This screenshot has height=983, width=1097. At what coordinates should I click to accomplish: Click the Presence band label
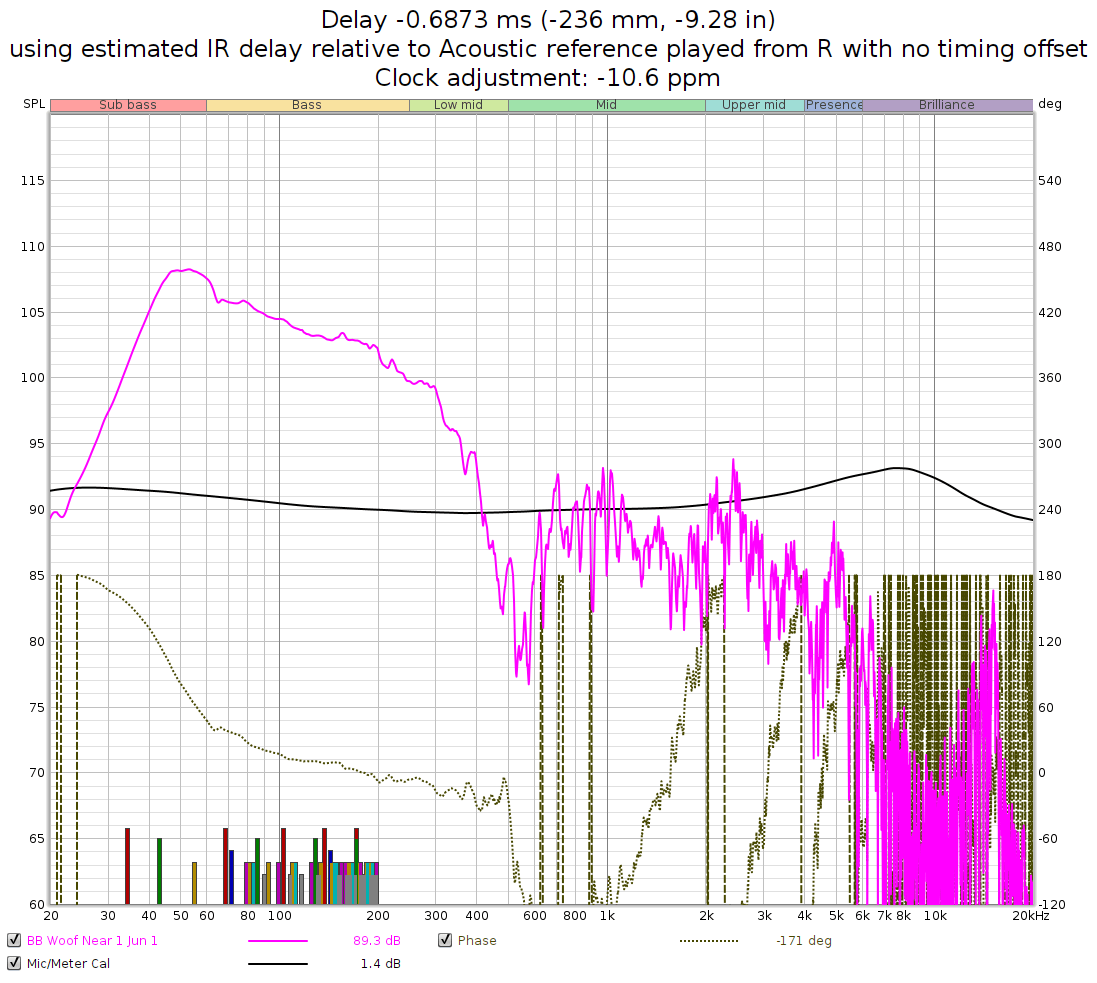pos(833,105)
